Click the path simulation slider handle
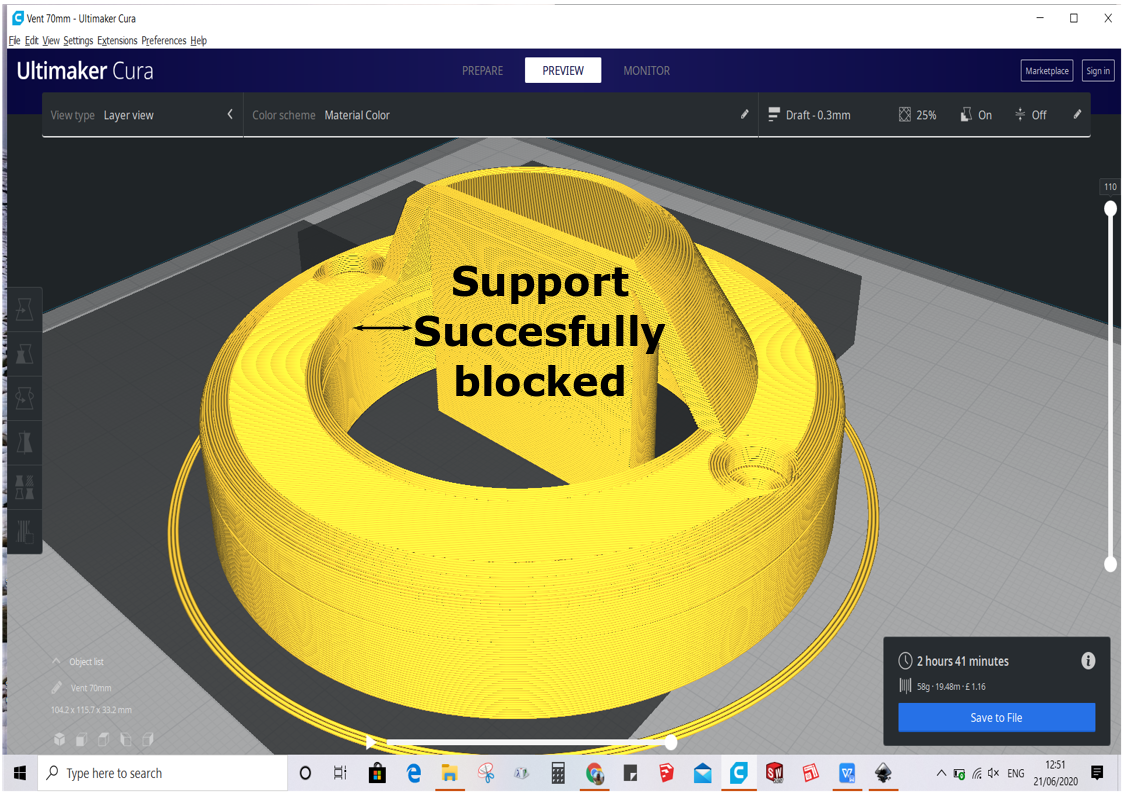 pos(670,742)
